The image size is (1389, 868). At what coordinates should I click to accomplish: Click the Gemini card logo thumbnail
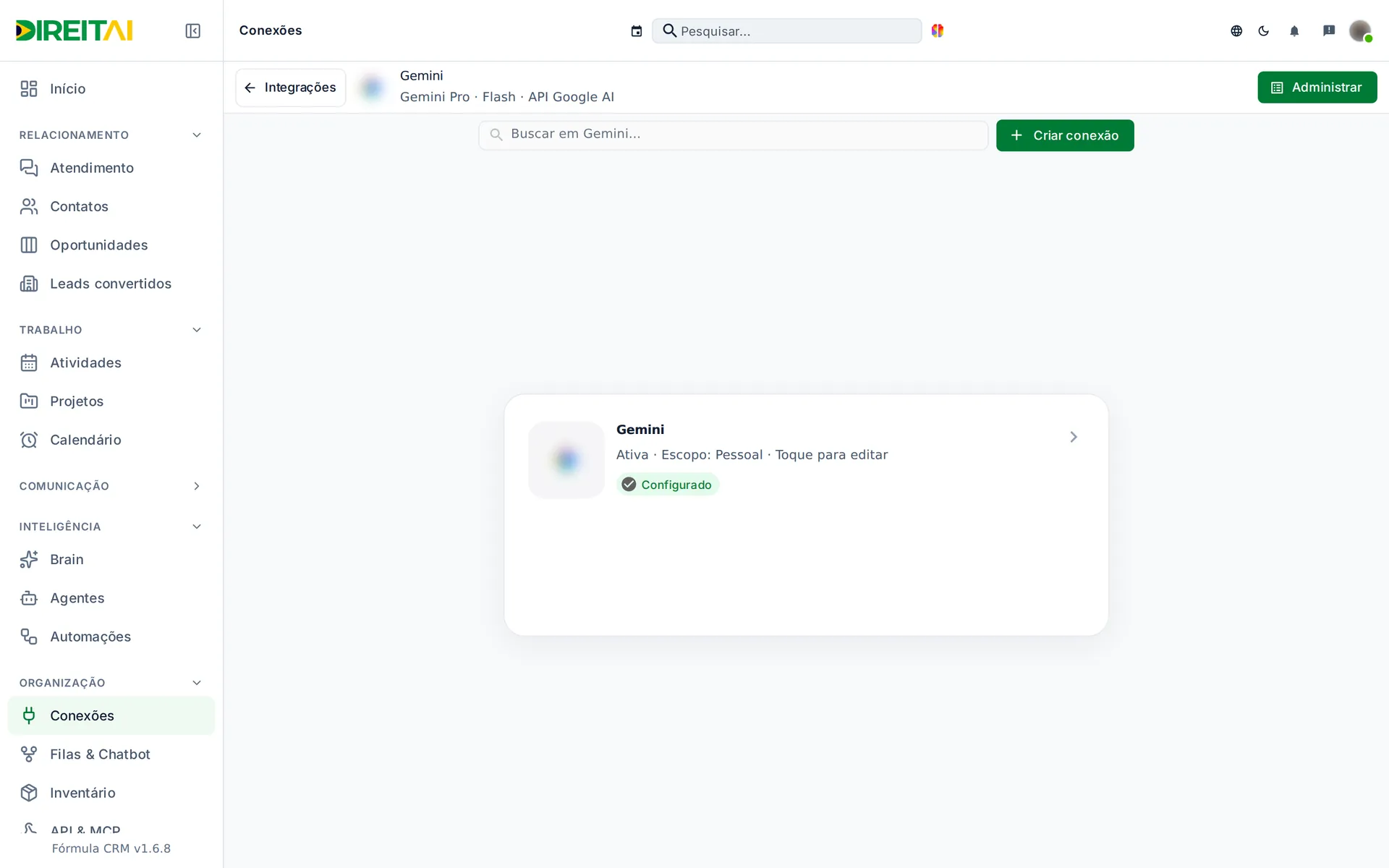pyautogui.click(x=566, y=460)
